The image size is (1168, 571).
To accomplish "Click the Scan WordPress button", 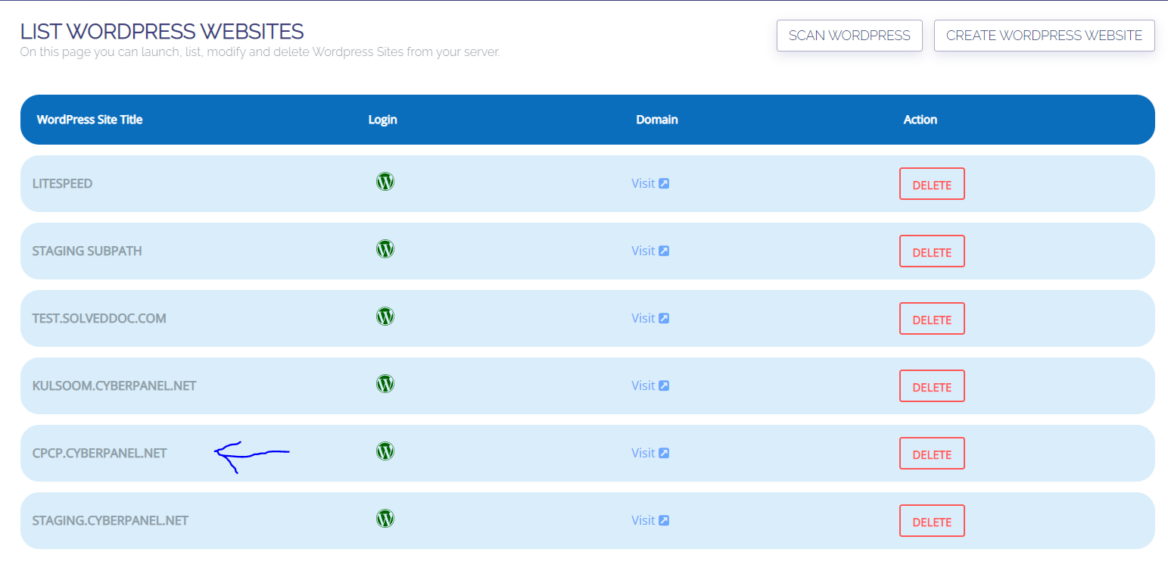I will (849, 35).
